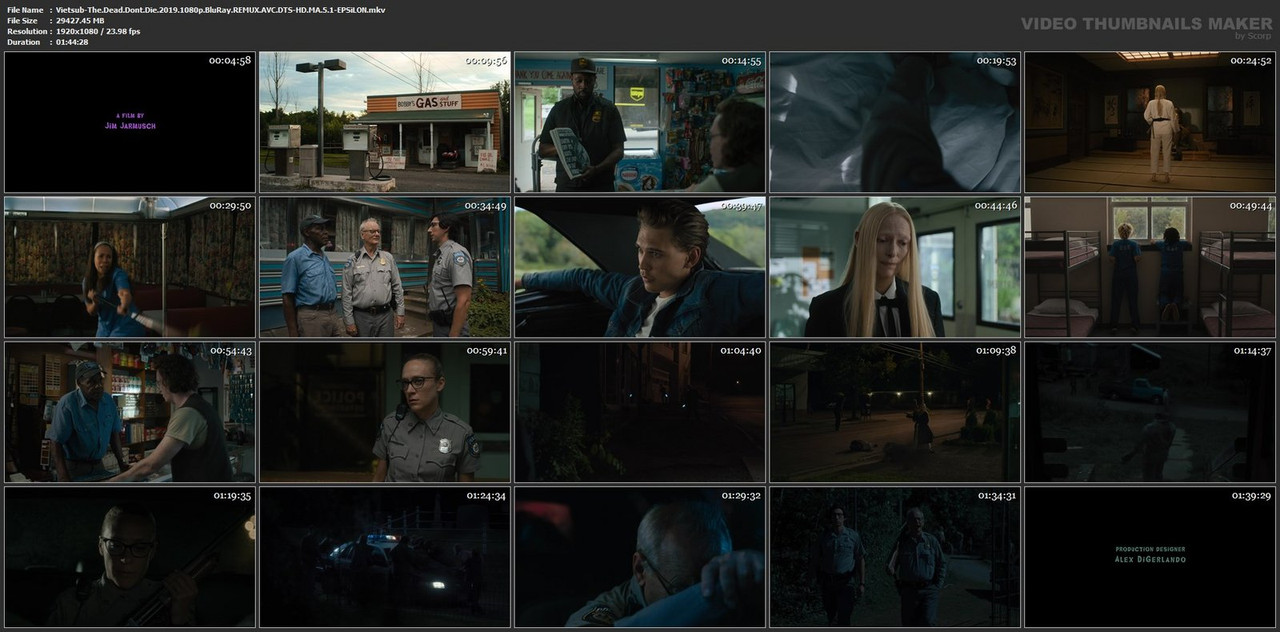Select the dark sheets thumbnail at 00:19:53

click(895, 122)
